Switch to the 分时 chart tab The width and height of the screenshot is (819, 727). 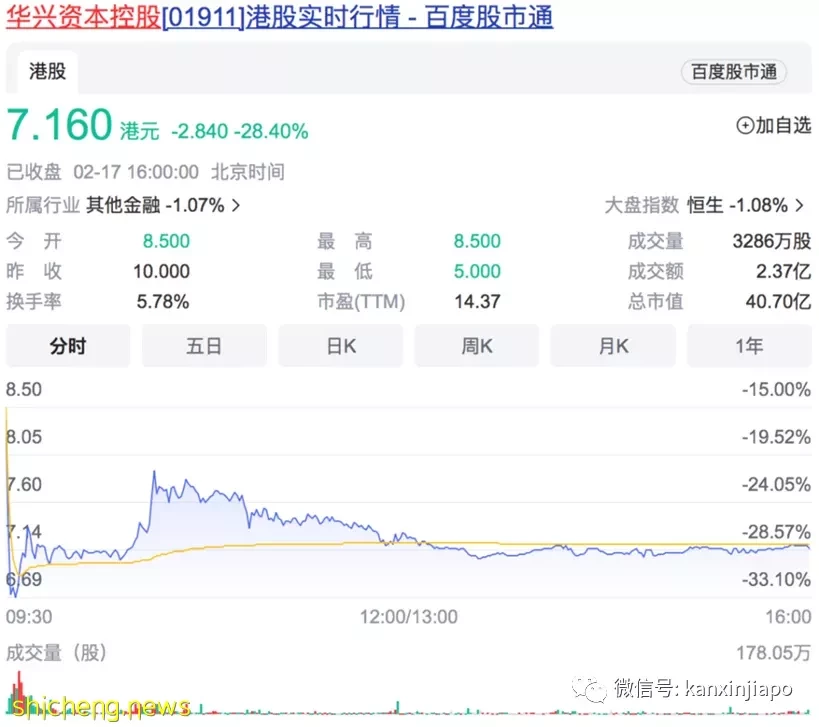pos(68,346)
